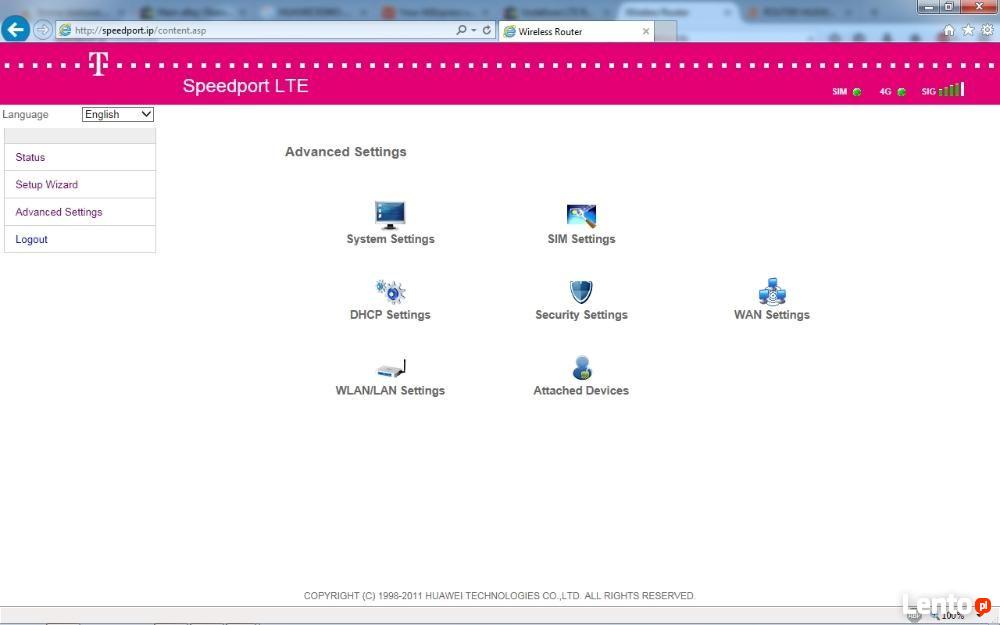Click the SIG signal strength bars
1000x625 pixels.
(952, 89)
